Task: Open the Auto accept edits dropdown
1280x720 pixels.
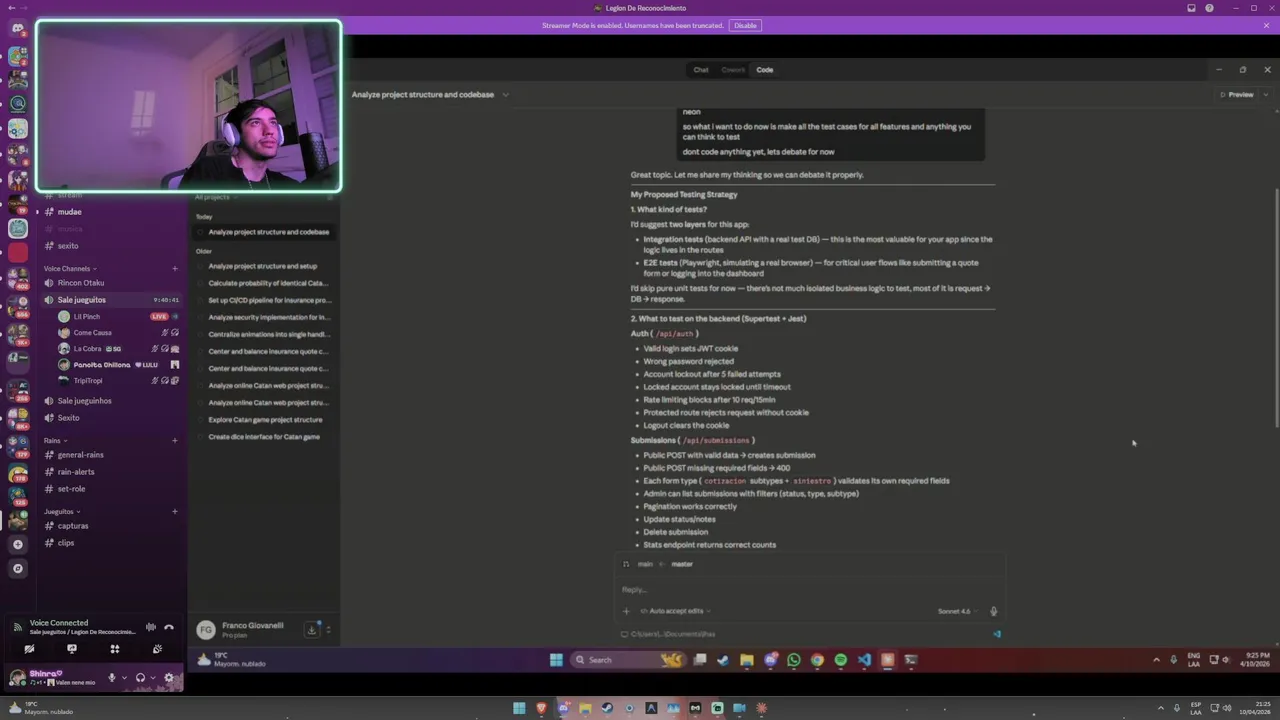Action: click(x=677, y=611)
